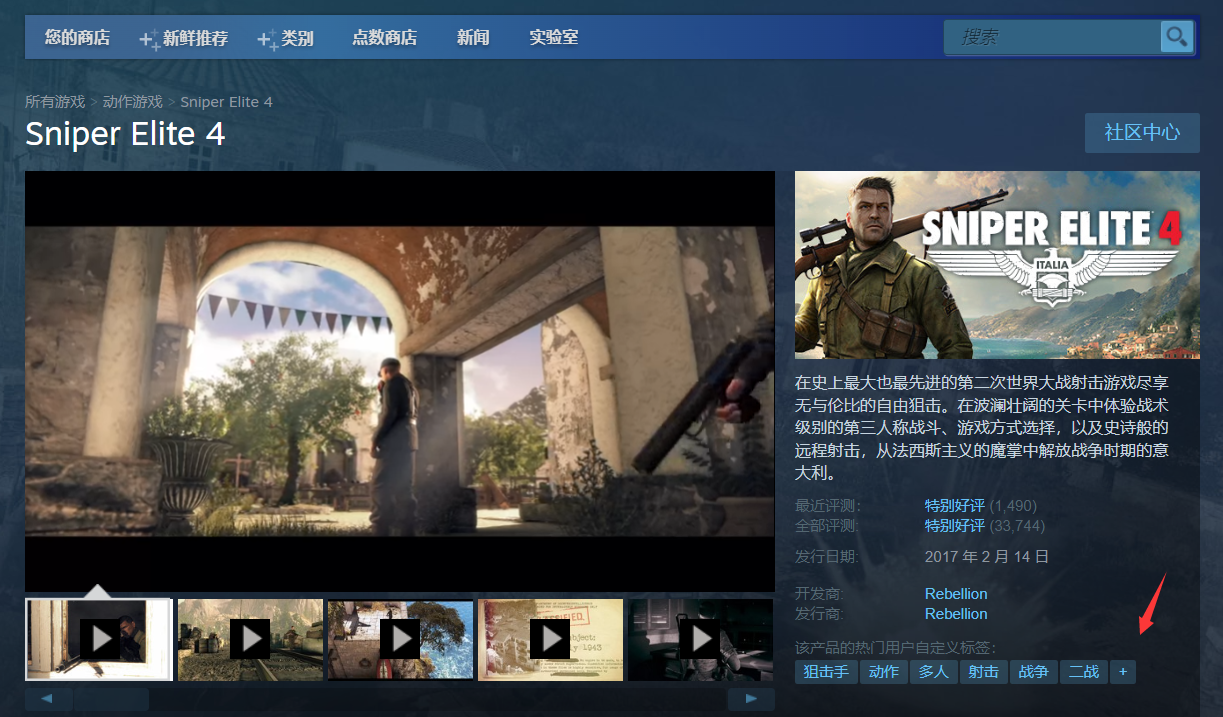
Task: Open the 您的商店 menu
Action: pyautogui.click(x=77, y=38)
